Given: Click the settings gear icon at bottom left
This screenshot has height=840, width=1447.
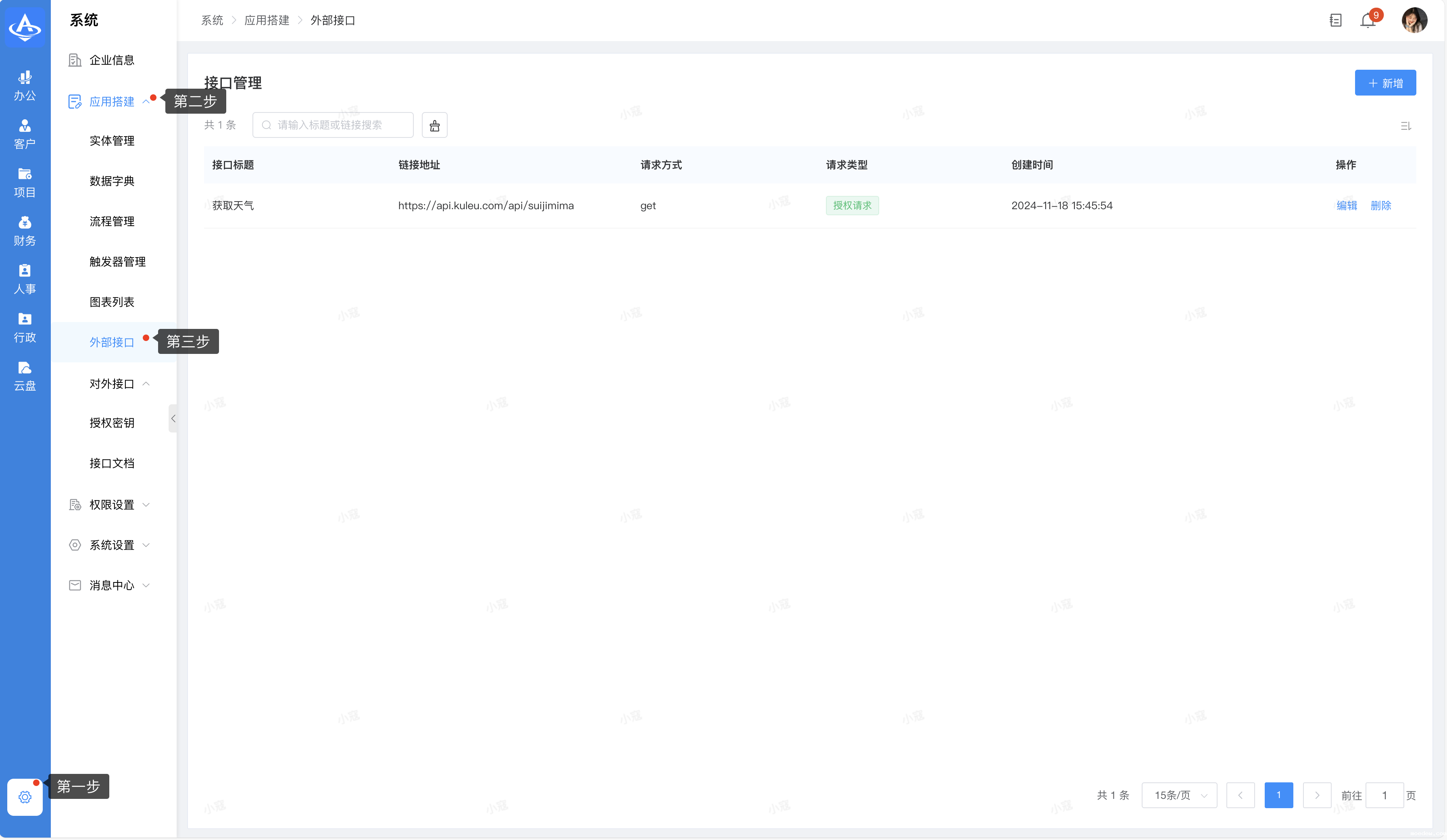Looking at the screenshot, I should pyautogui.click(x=25, y=797).
